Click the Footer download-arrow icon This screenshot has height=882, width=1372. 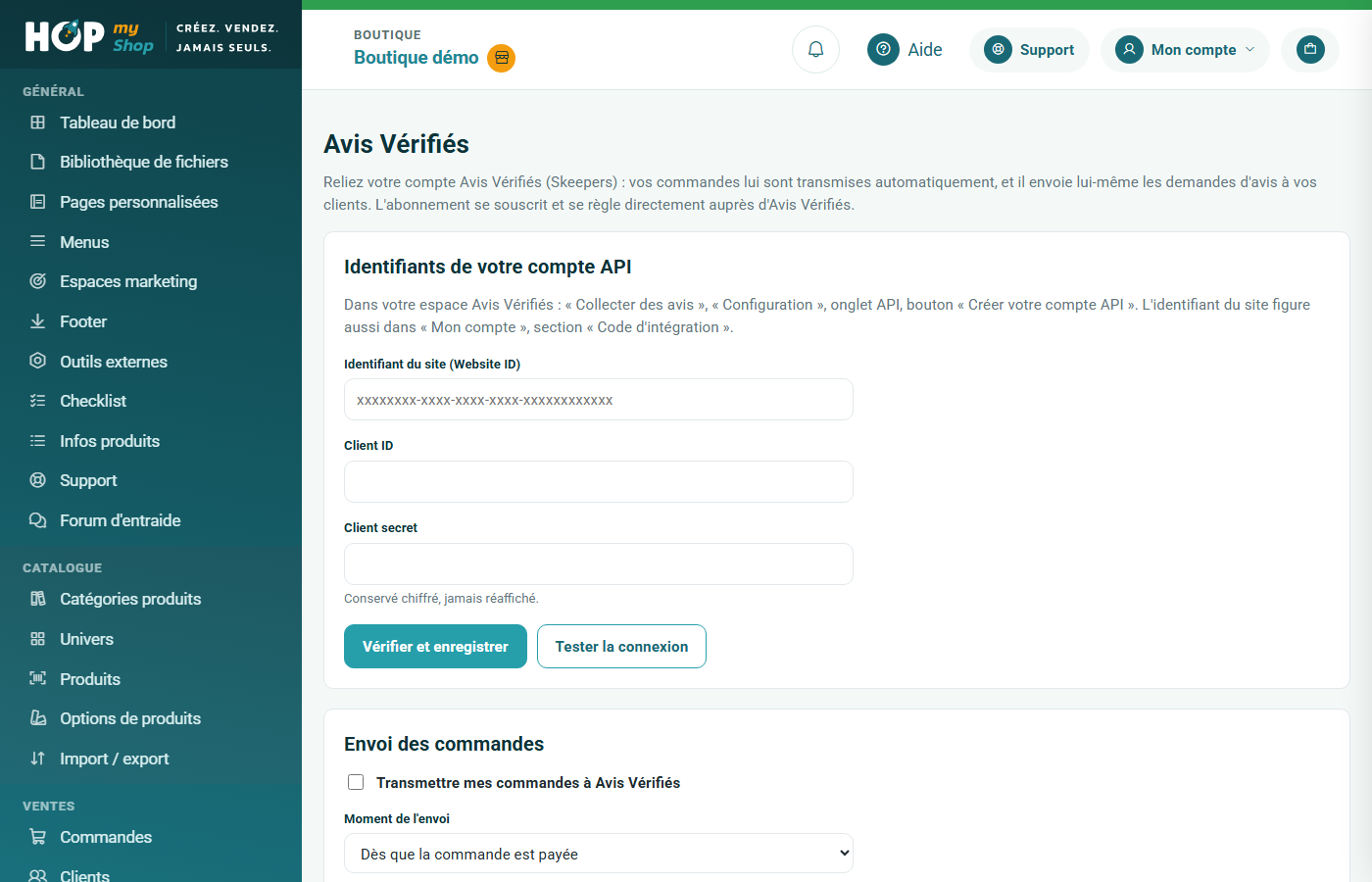coord(38,321)
